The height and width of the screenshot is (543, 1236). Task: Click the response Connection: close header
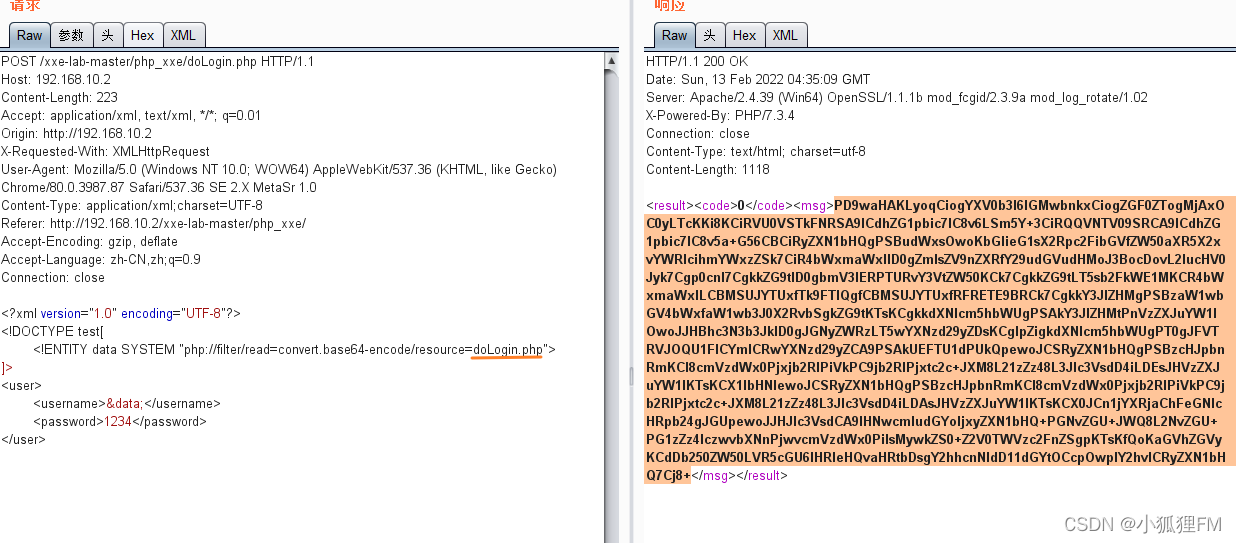click(698, 134)
